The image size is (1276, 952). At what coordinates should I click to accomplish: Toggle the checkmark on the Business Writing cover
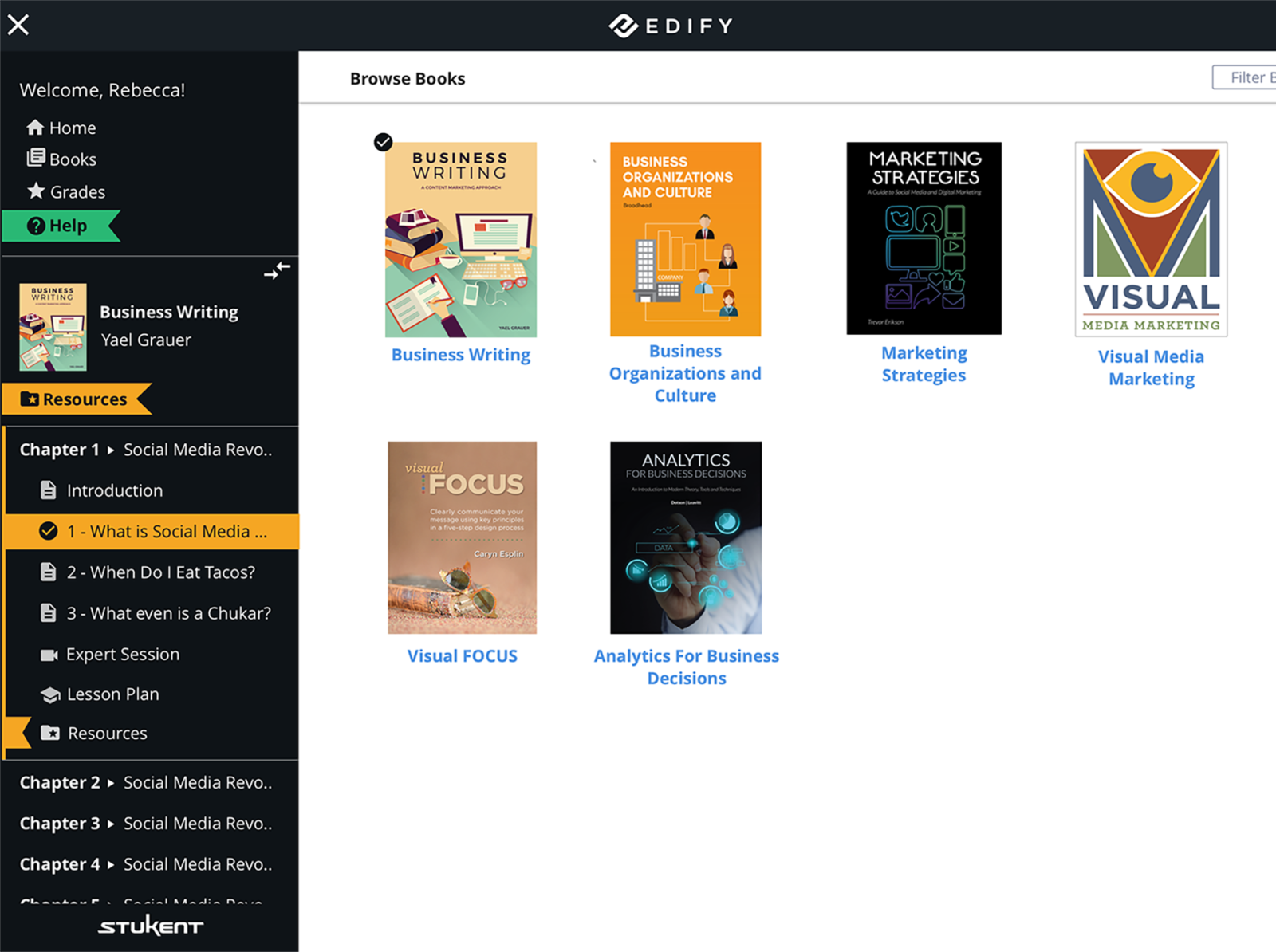click(384, 142)
